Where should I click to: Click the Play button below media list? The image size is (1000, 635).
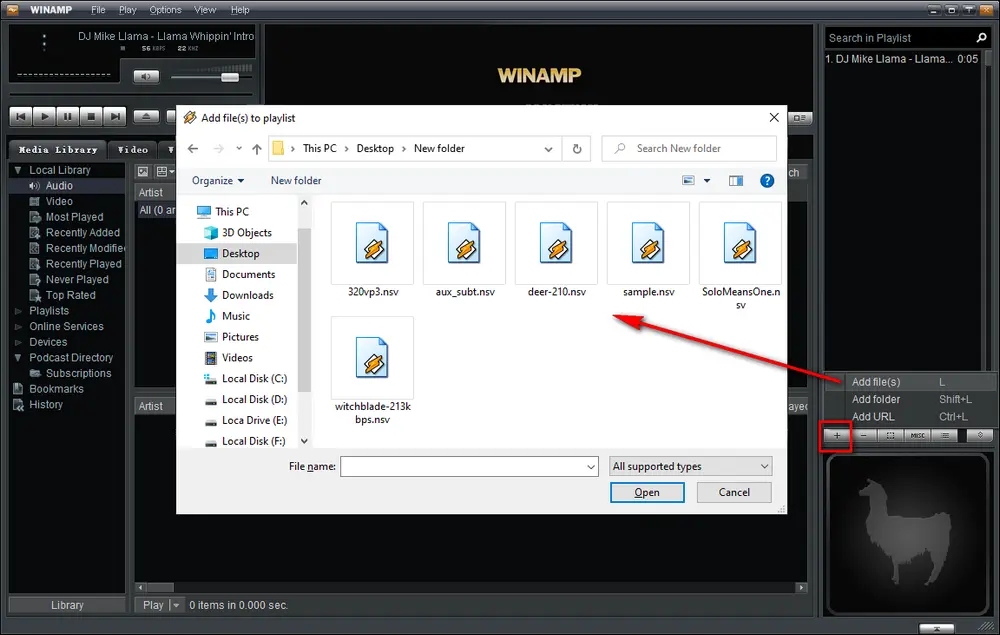coord(152,605)
